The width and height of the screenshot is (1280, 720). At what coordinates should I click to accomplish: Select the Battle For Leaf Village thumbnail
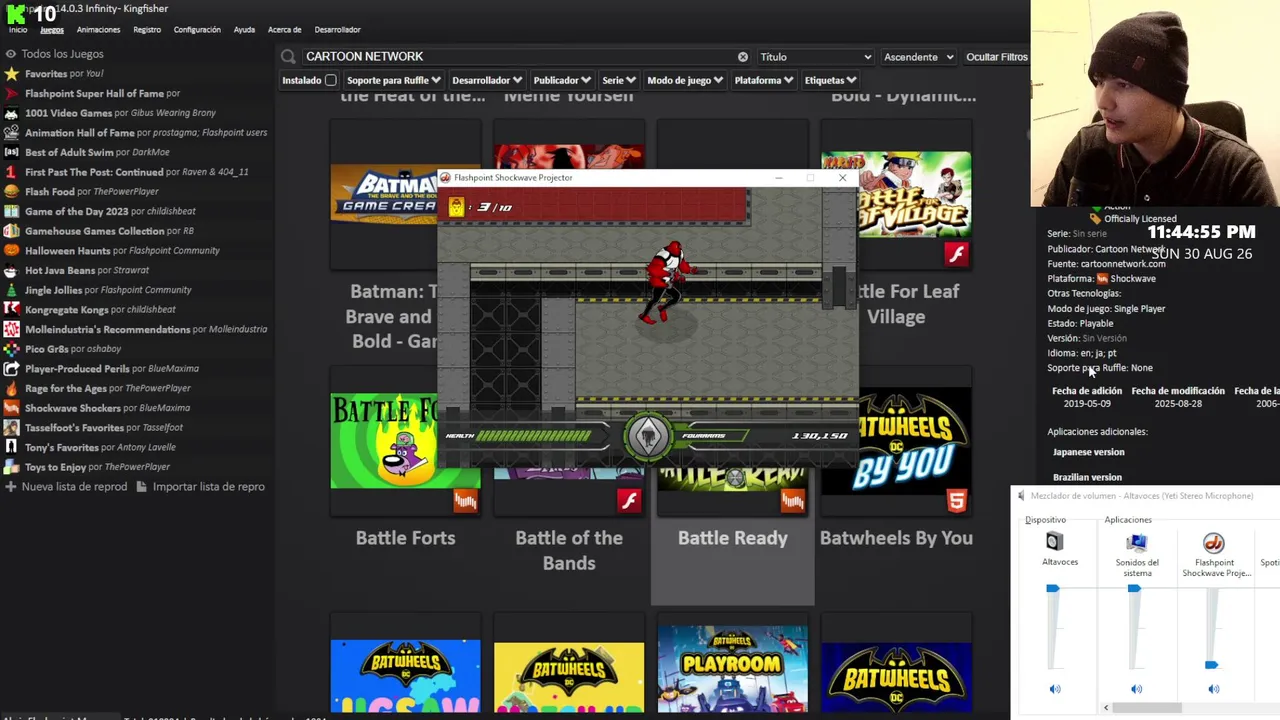tap(896, 194)
